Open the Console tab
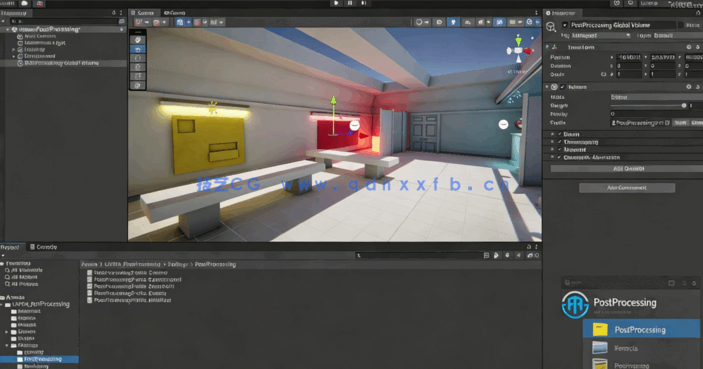Screen dimensions: 703x369 (43, 247)
